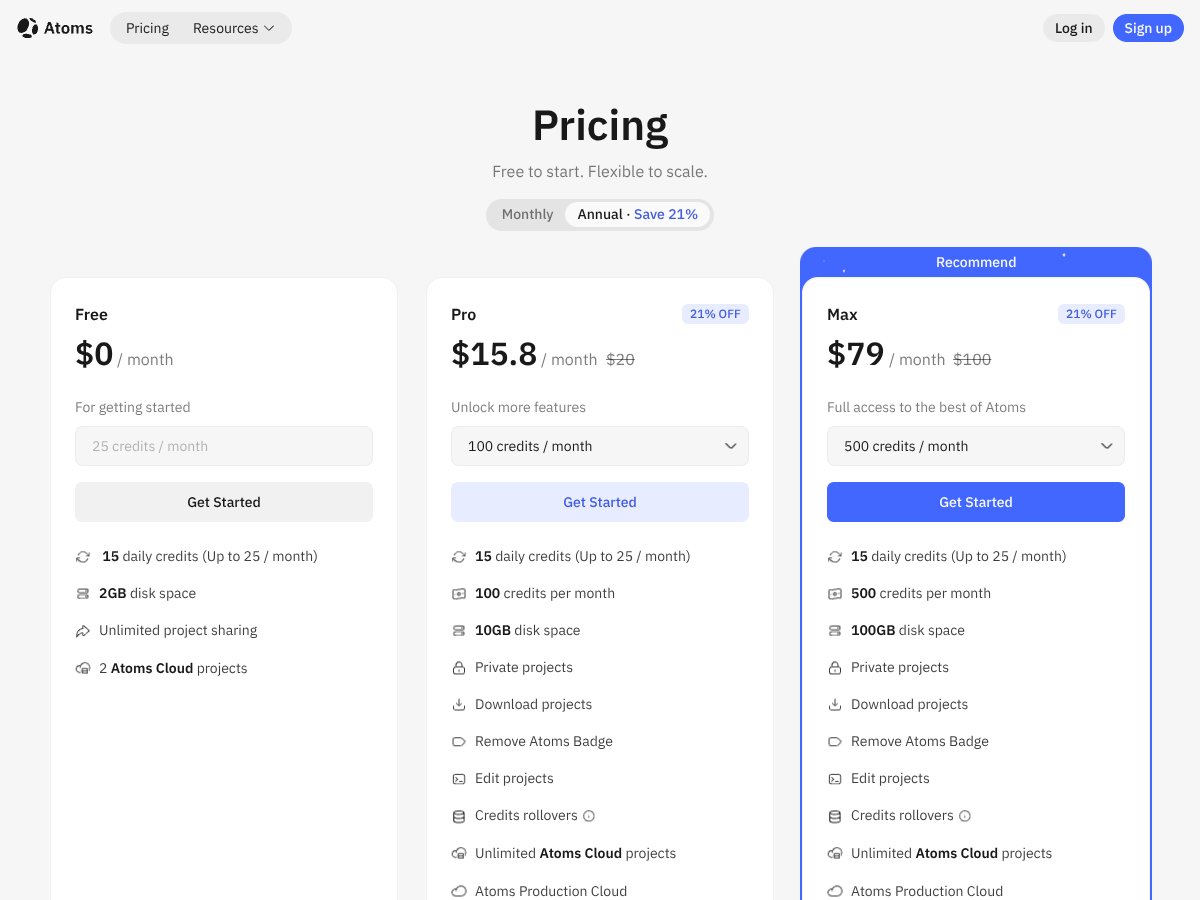Click the daily credits refresh icon in Free plan

83,556
